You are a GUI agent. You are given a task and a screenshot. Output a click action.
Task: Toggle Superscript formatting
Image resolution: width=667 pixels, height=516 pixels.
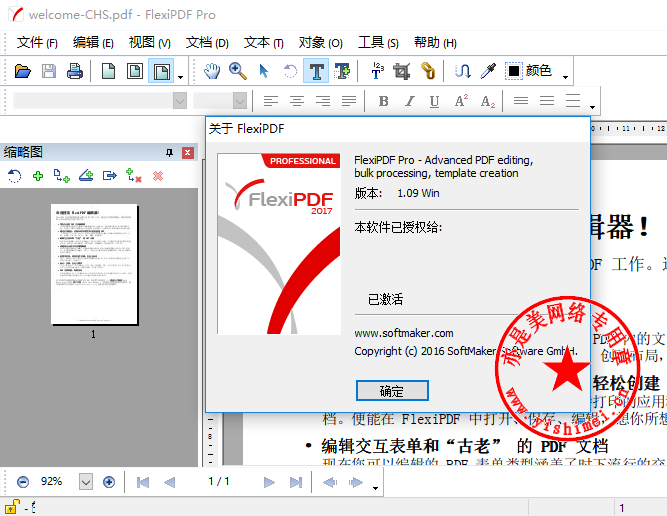(x=461, y=101)
